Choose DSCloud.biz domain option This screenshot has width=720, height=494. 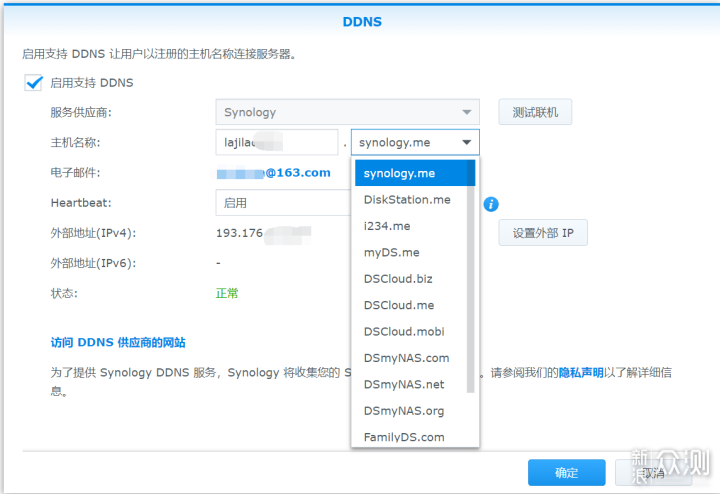coord(411,279)
